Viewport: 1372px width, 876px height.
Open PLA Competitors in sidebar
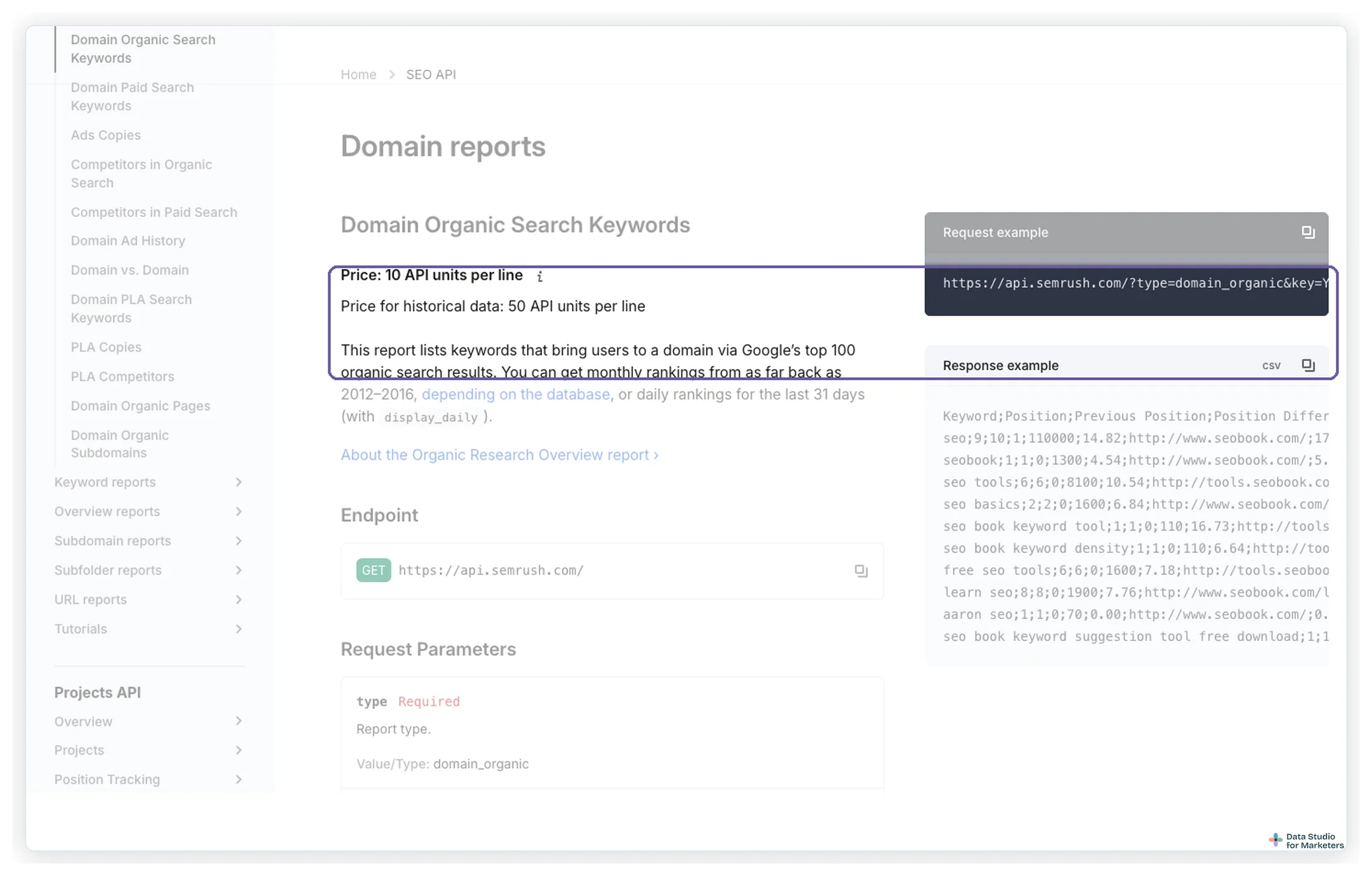[x=122, y=377]
